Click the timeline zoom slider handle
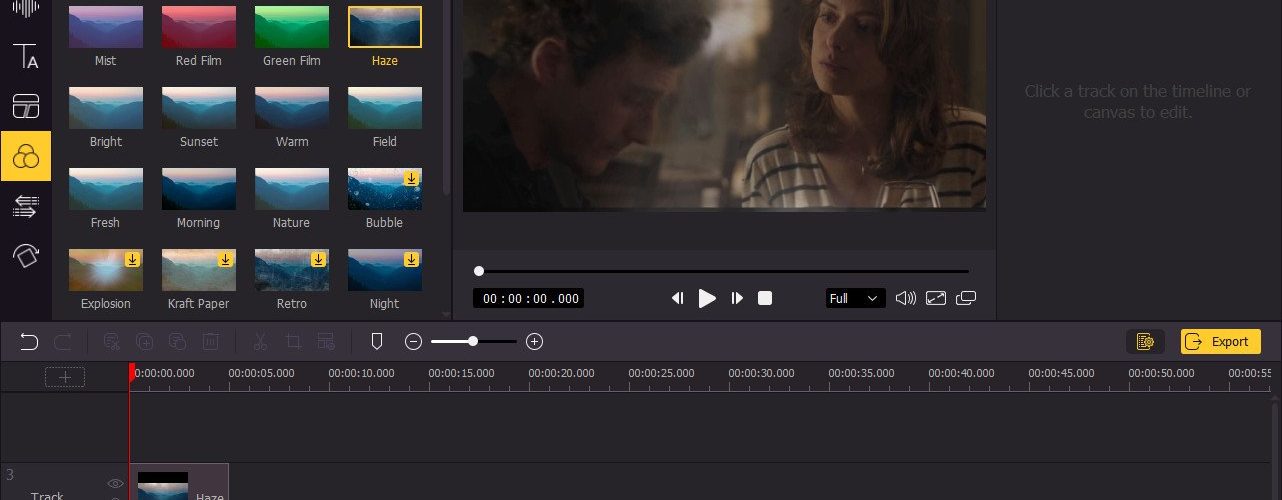 pos(473,342)
